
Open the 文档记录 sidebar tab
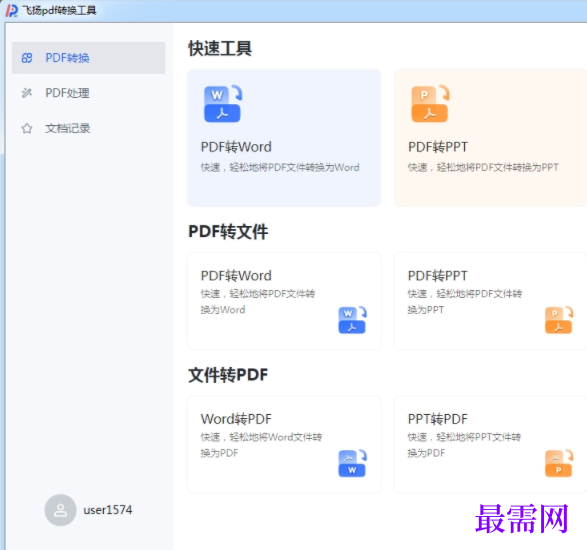pyautogui.click(x=88, y=128)
